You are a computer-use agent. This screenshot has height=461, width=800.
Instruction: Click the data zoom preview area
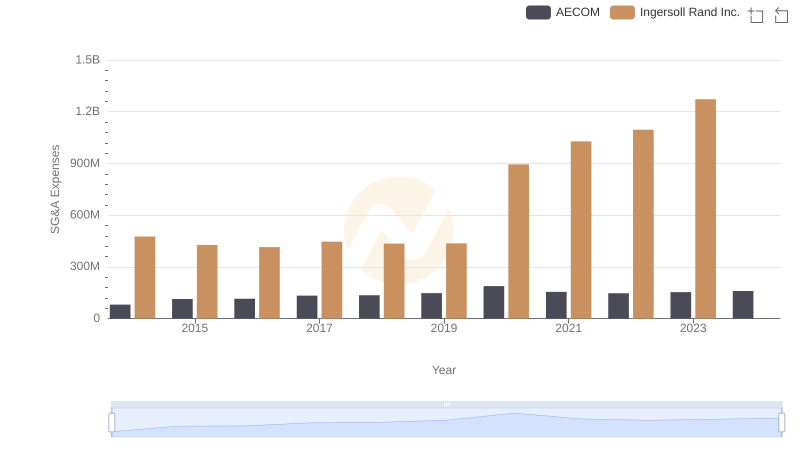tap(446, 423)
